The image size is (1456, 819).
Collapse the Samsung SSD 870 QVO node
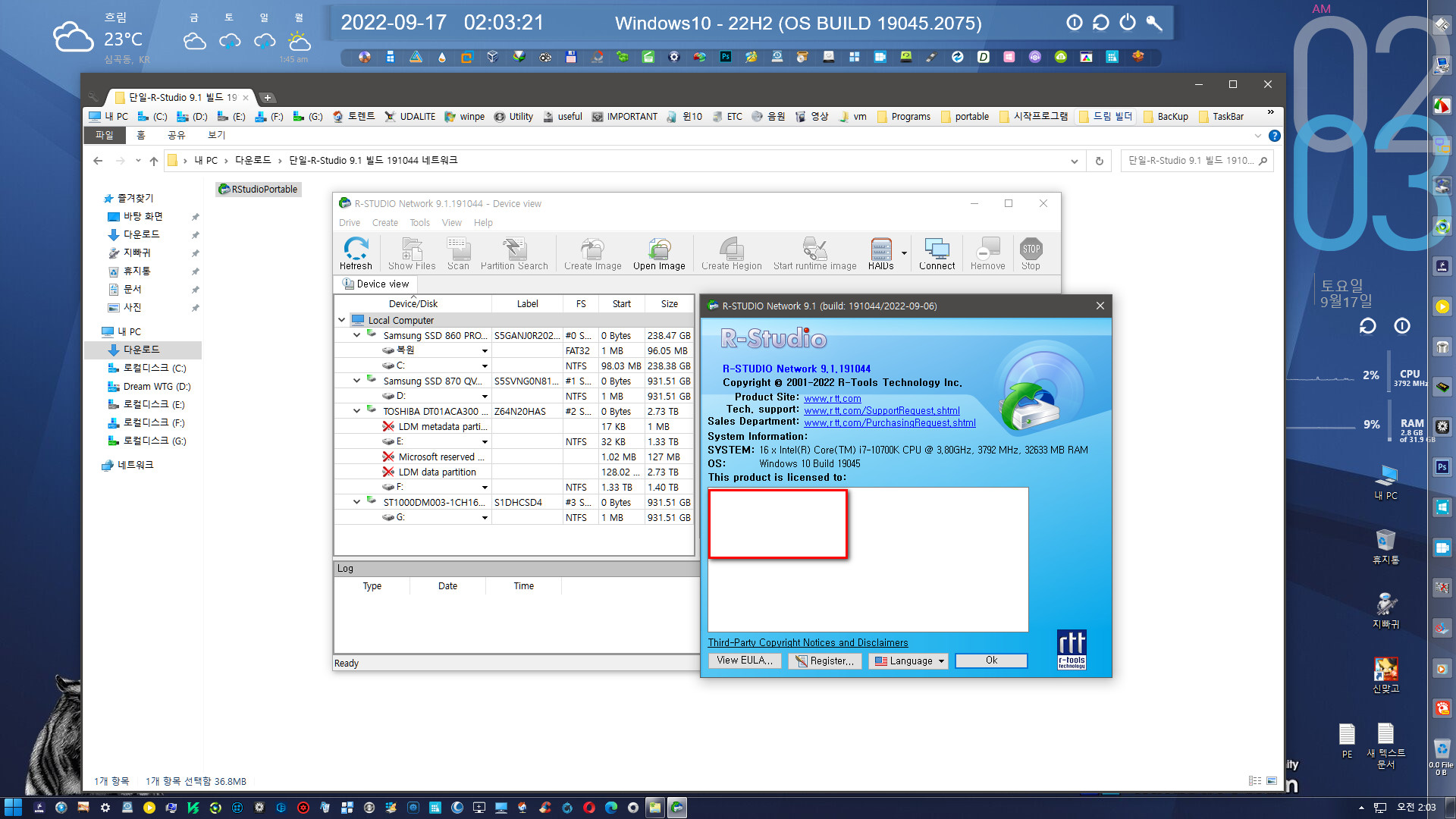(x=356, y=381)
